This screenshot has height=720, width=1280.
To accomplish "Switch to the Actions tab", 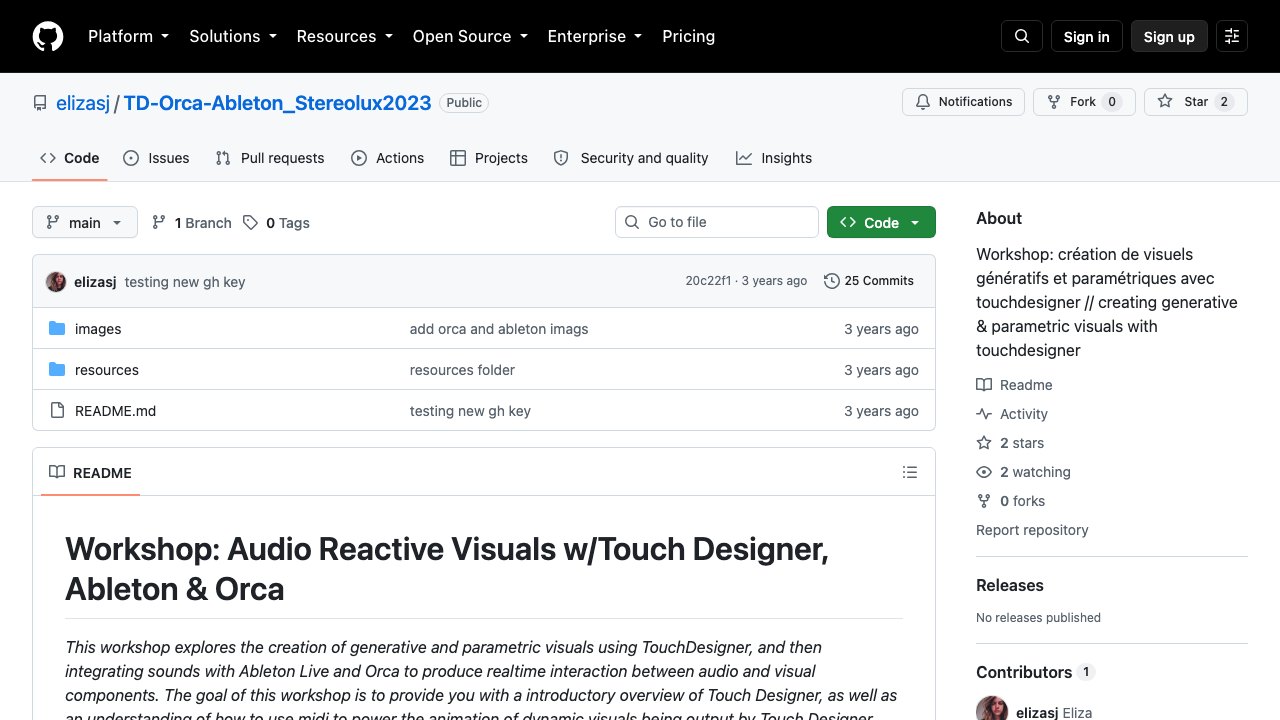I will (388, 158).
